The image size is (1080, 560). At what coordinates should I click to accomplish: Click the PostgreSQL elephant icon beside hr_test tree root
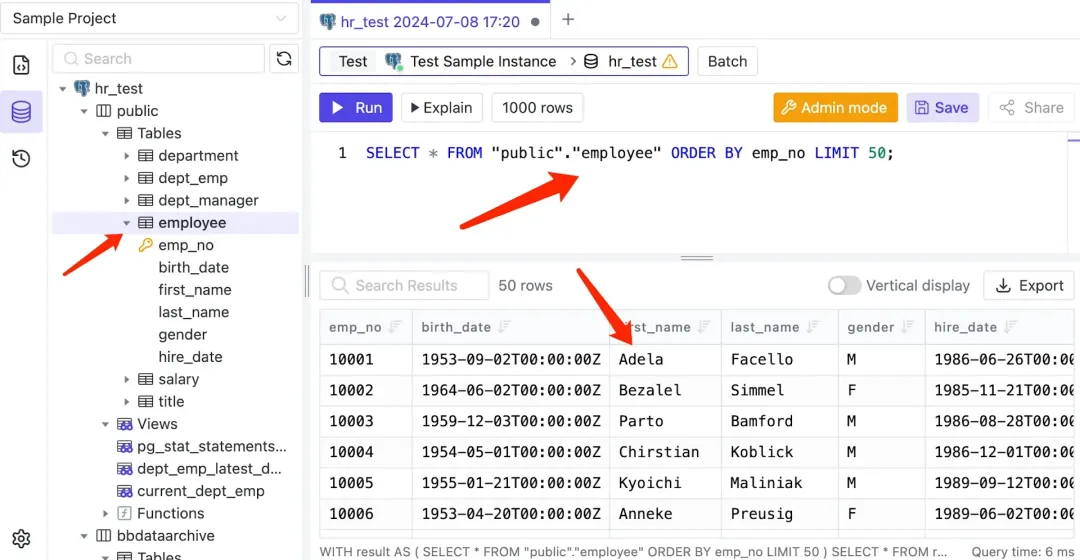pyautogui.click(x=82, y=88)
